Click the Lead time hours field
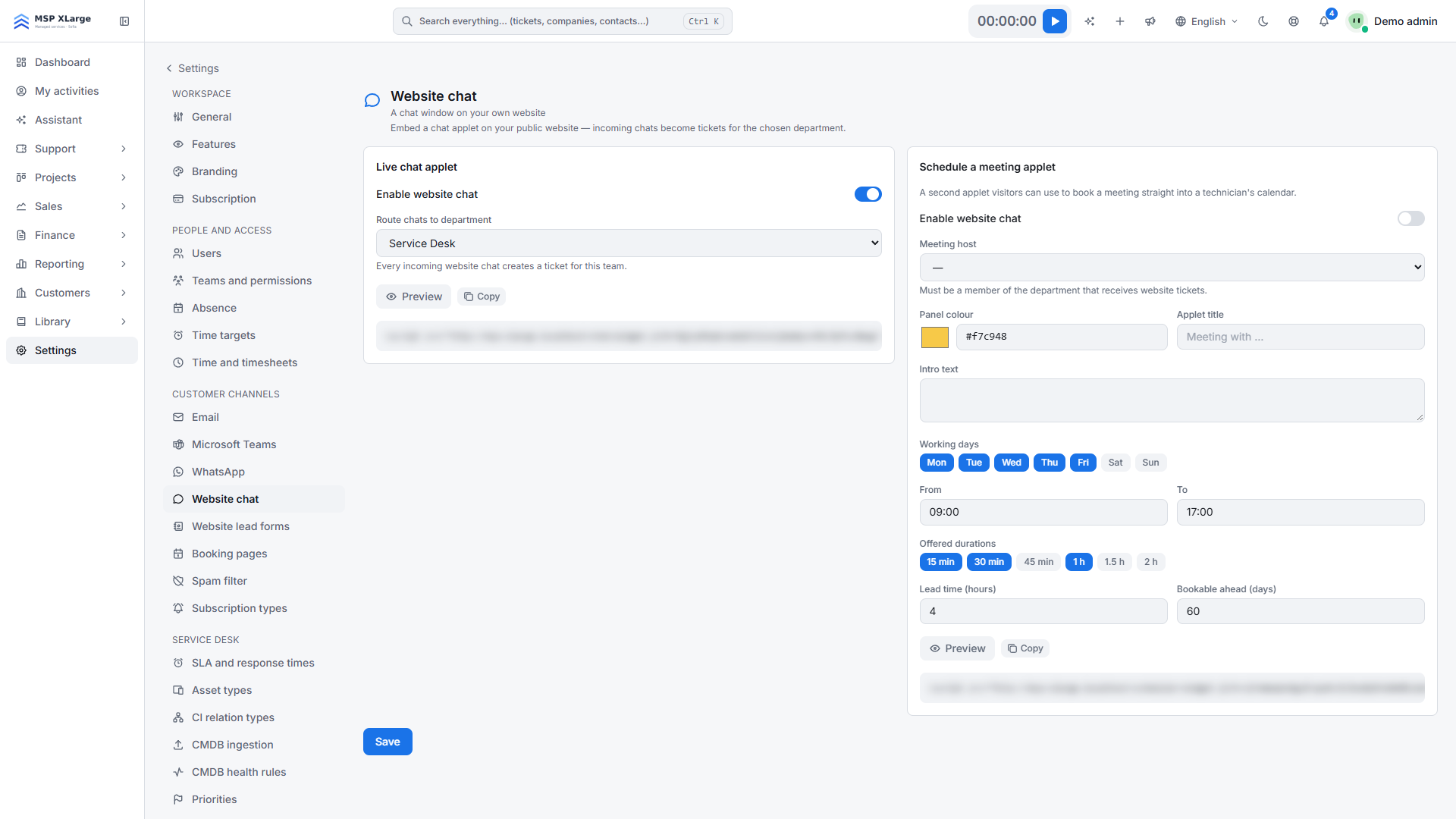 pos(1043,611)
